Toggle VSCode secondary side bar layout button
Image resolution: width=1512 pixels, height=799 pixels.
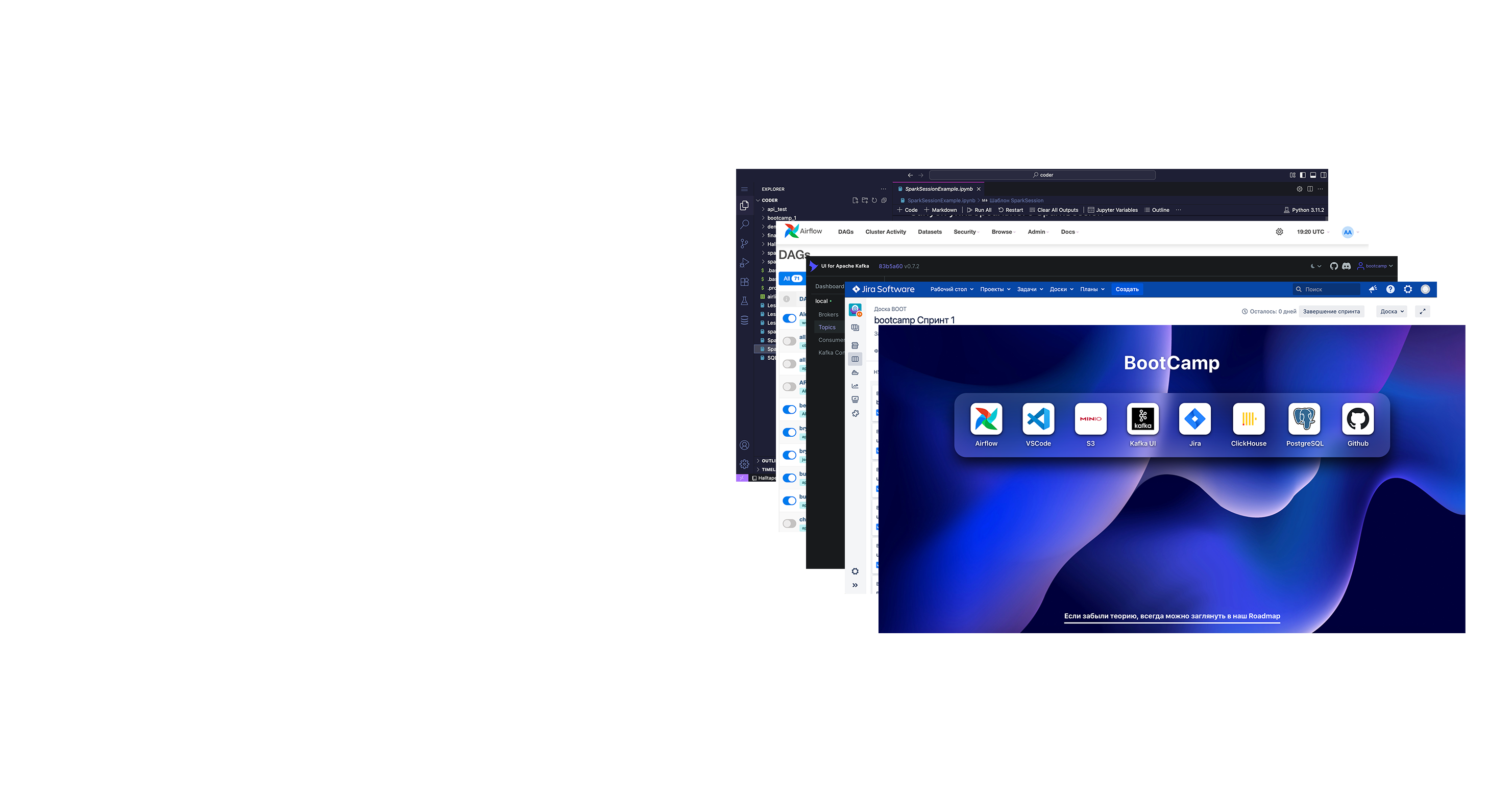click(1324, 175)
